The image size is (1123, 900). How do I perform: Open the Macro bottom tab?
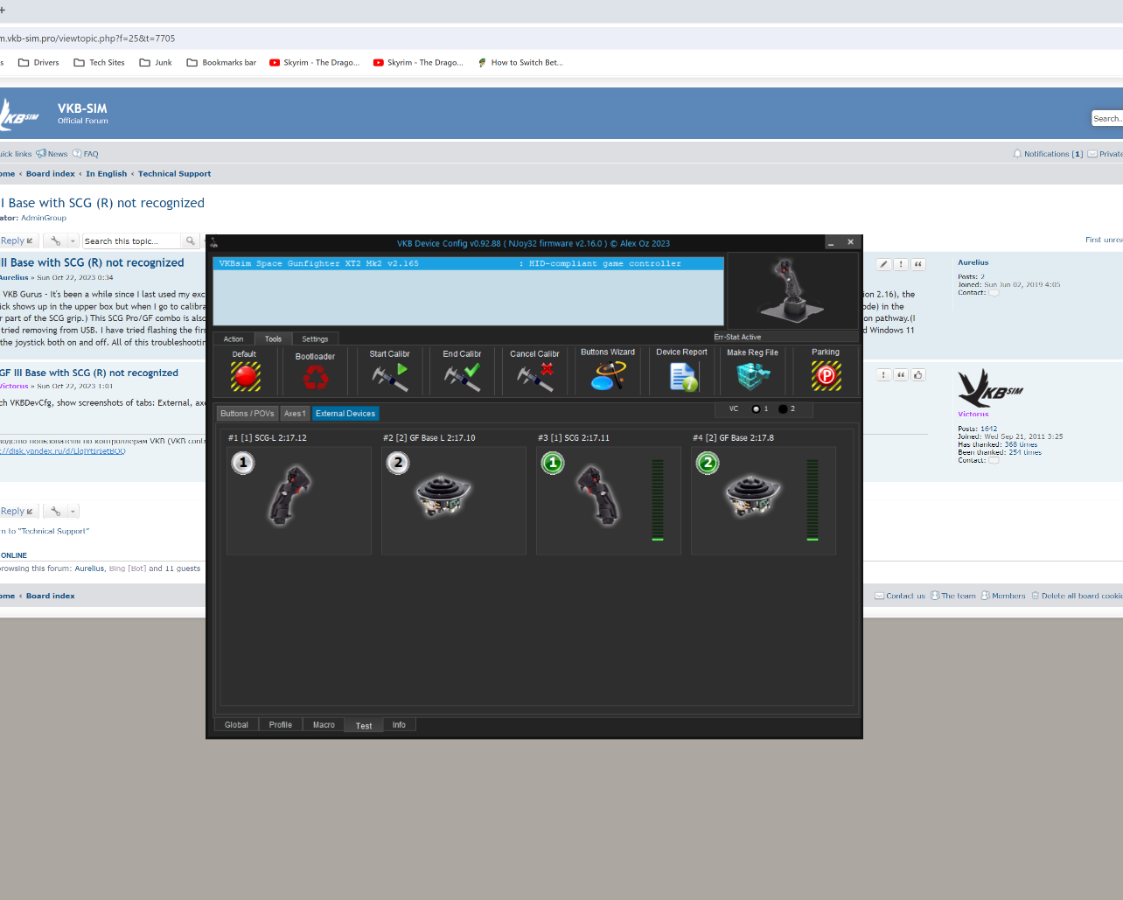pos(324,725)
